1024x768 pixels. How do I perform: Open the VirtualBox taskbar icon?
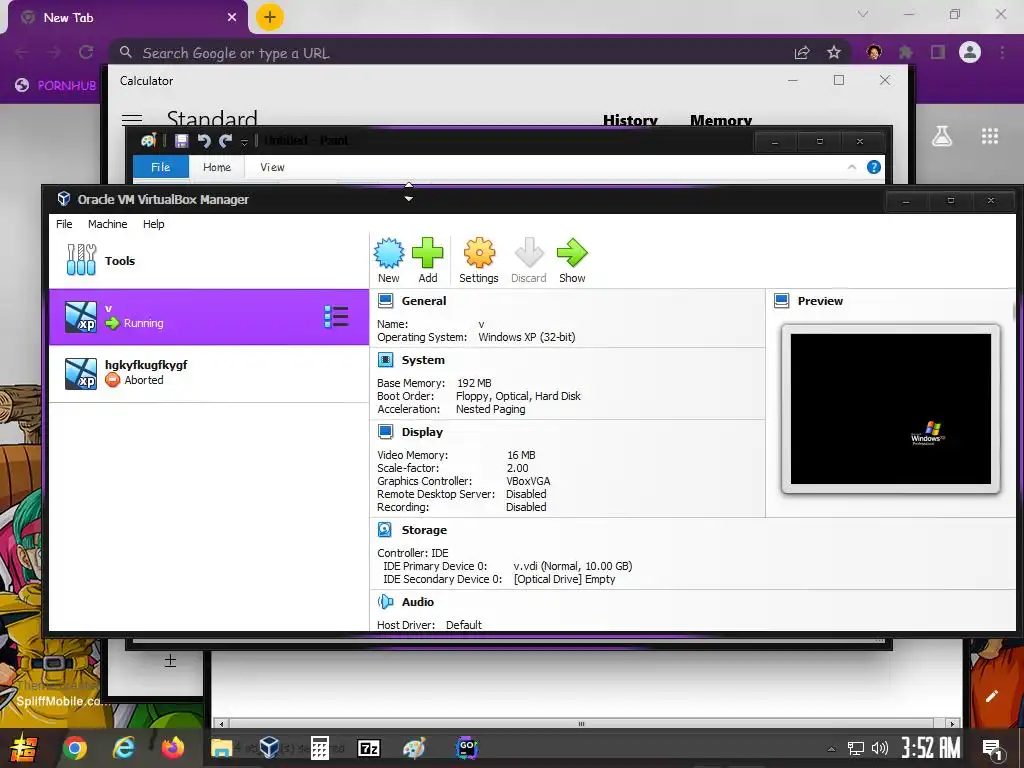tap(270, 748)
